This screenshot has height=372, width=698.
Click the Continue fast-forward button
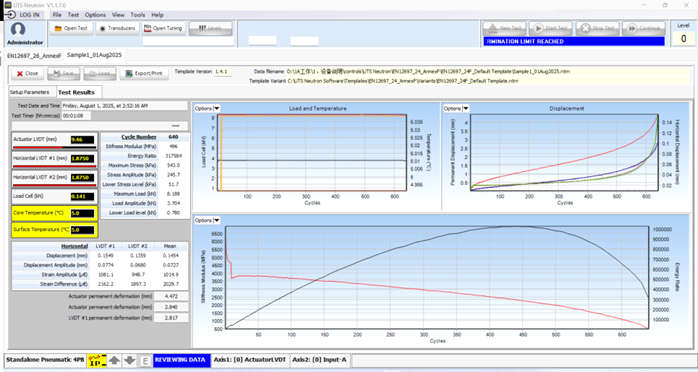644,28
